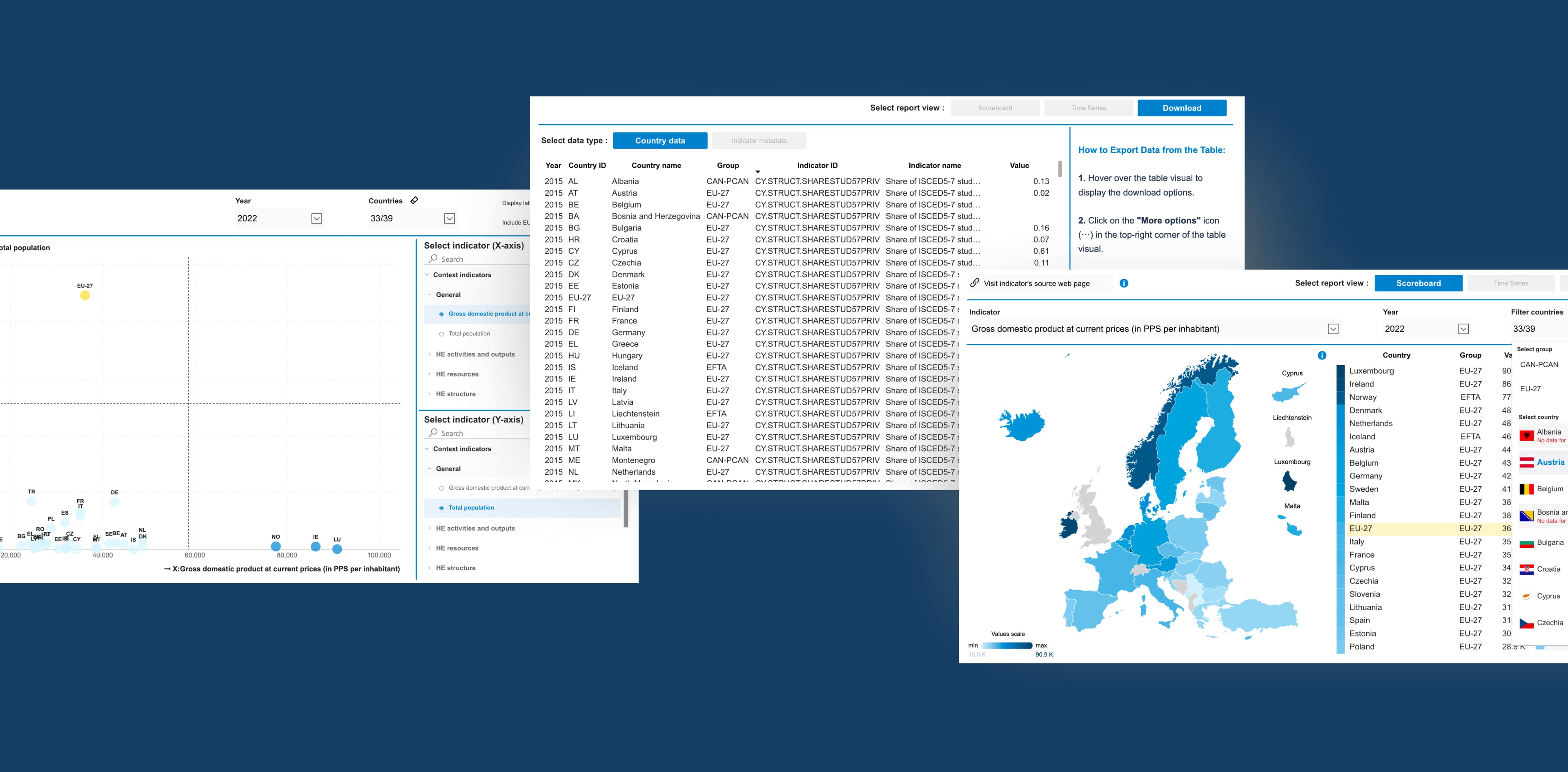Click the Croatia flag in country filter
The image size is (1568, 772).
[x=1526, y=569]
